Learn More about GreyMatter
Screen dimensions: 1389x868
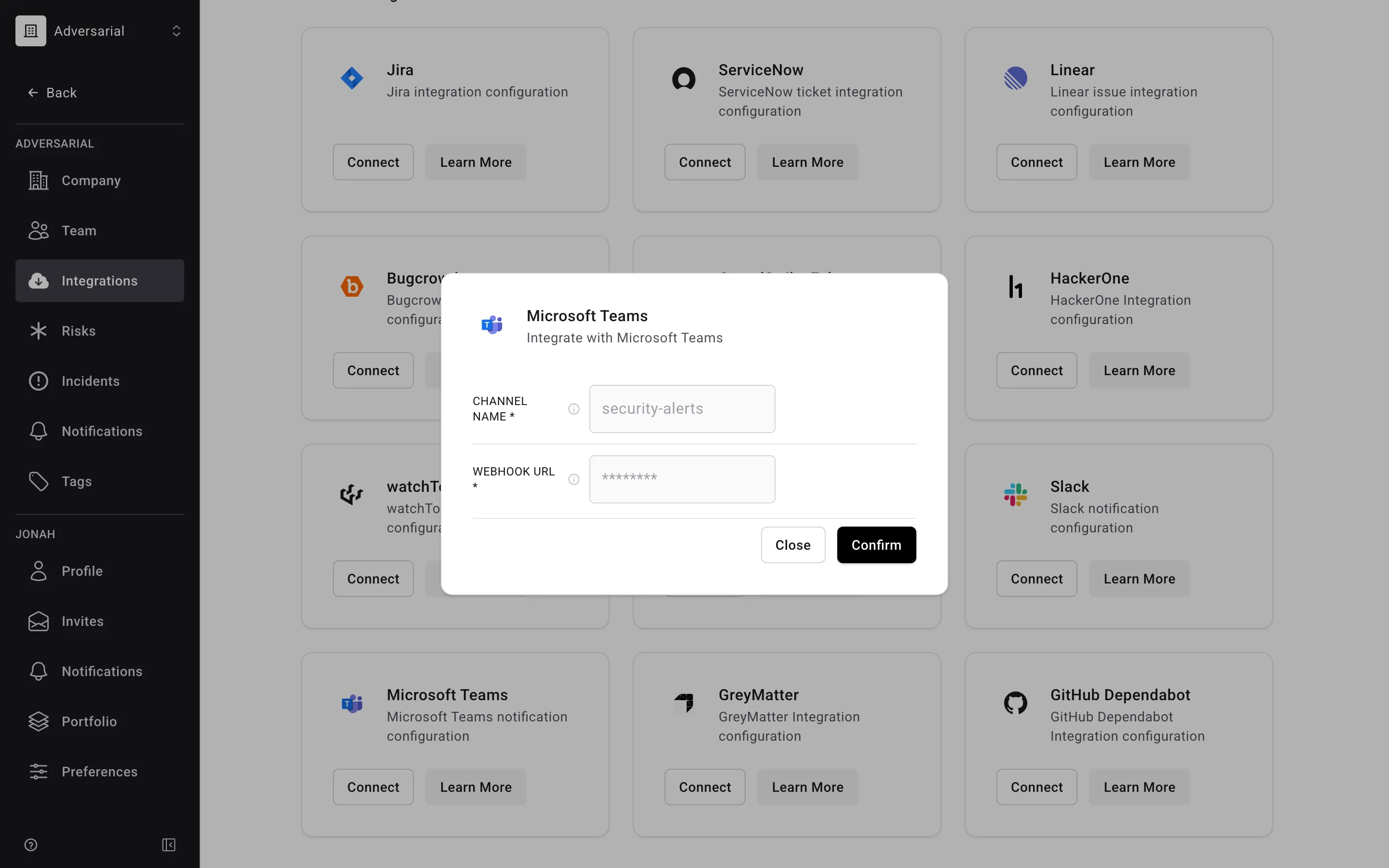[x=807, y=787]
